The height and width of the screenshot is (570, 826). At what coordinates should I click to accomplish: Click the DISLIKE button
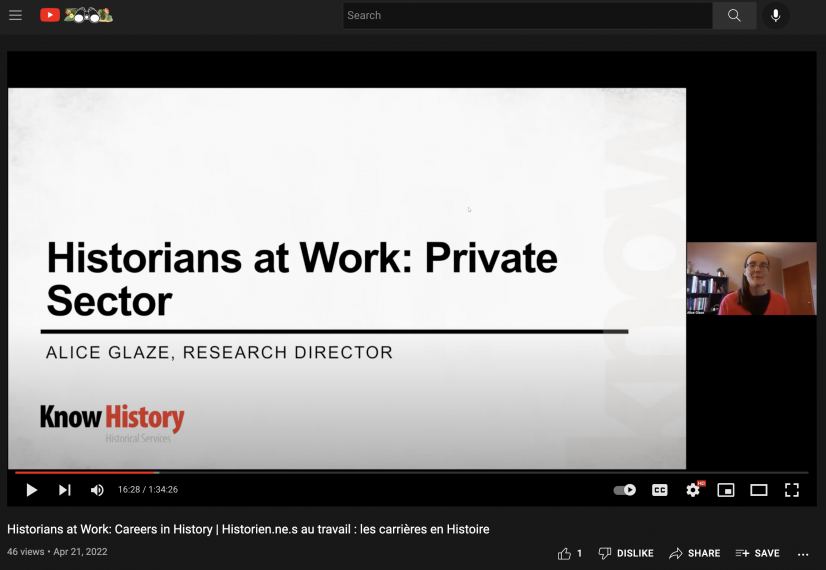pos(626,553)
